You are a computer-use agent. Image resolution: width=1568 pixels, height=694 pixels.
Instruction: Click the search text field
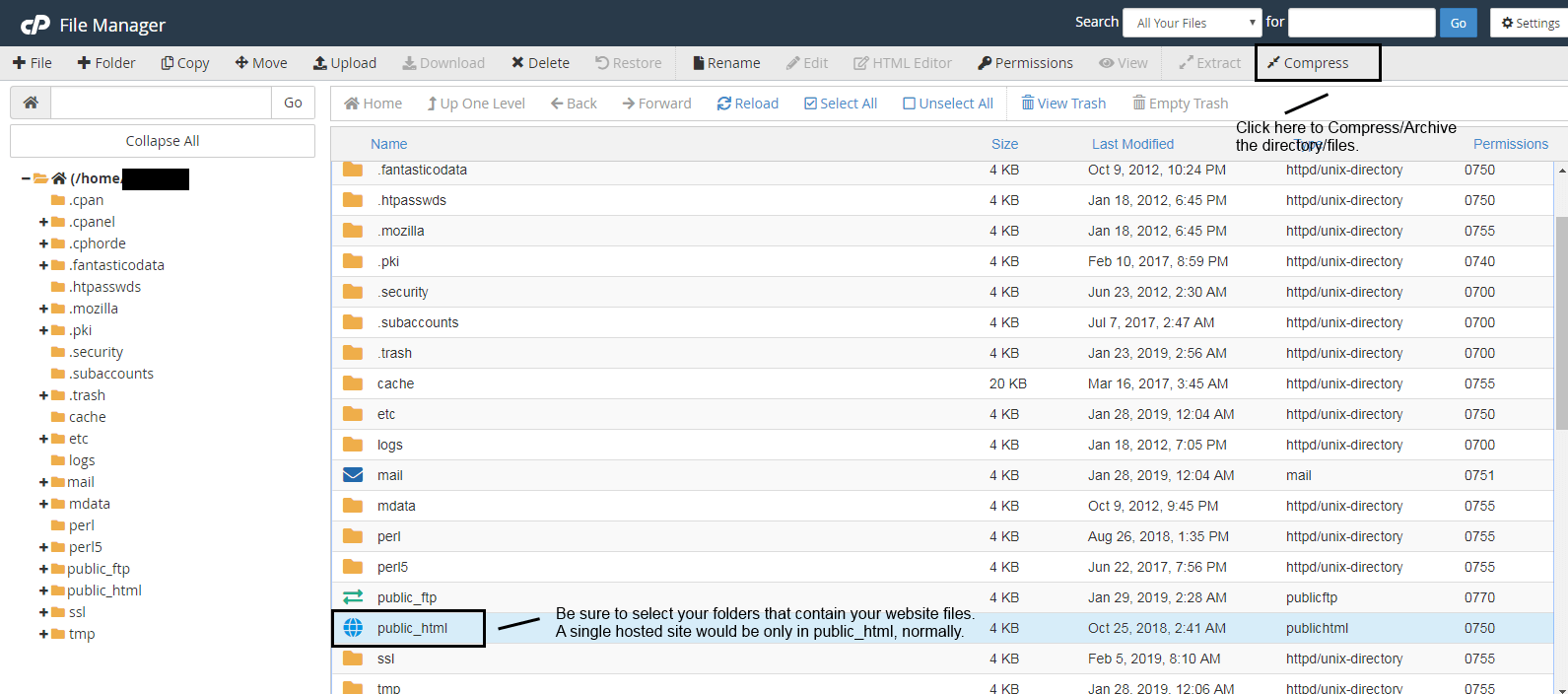(x=1361, y=23)
